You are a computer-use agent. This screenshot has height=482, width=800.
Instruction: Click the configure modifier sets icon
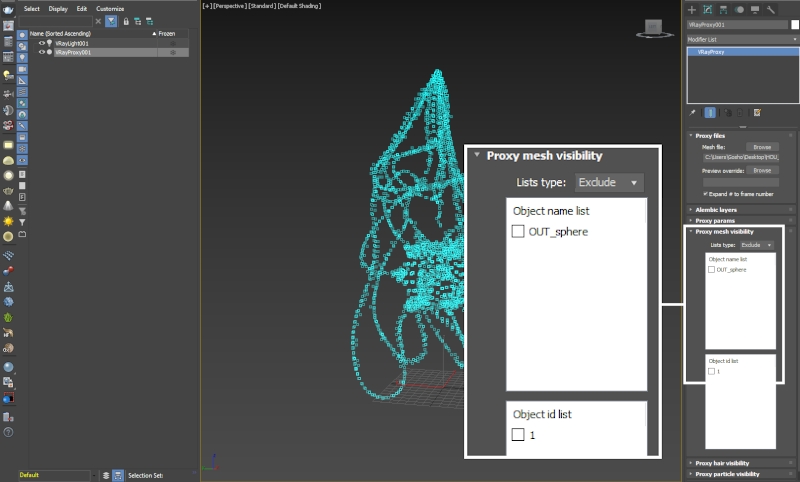pyautogui.click(x=758, y=113)
